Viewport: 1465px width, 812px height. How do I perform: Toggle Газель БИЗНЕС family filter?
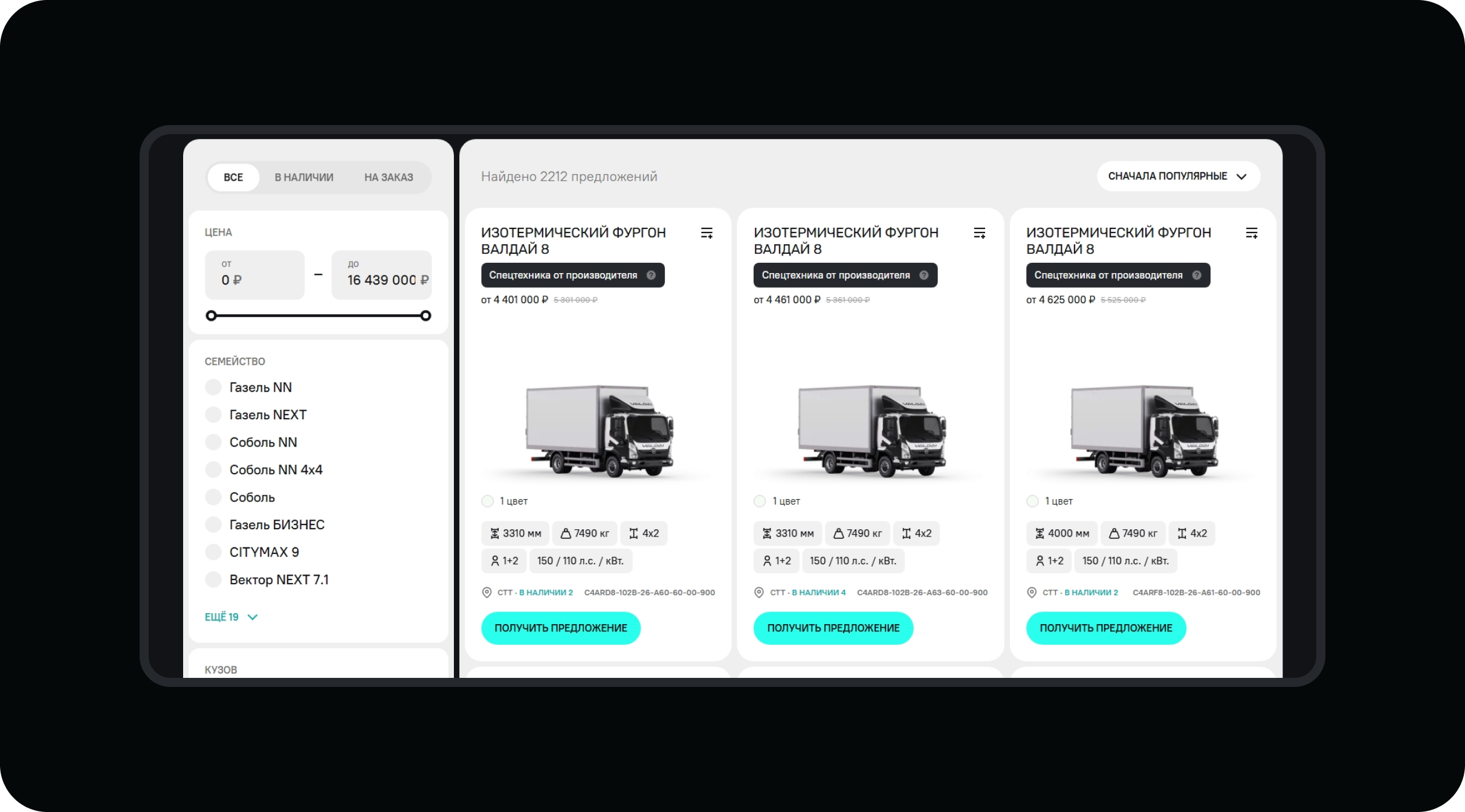pos(213,525)
